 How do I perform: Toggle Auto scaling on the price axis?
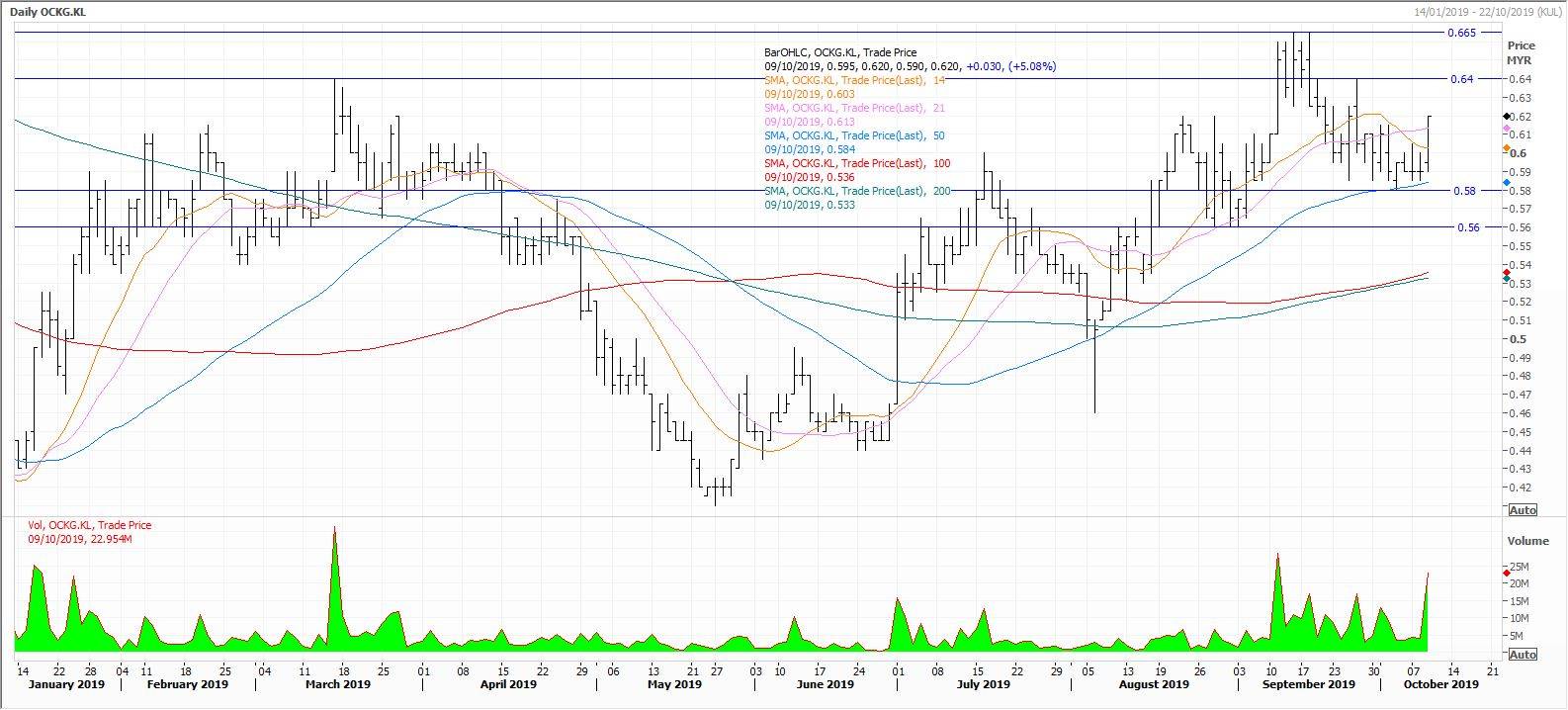click(x=1523, y=510)
